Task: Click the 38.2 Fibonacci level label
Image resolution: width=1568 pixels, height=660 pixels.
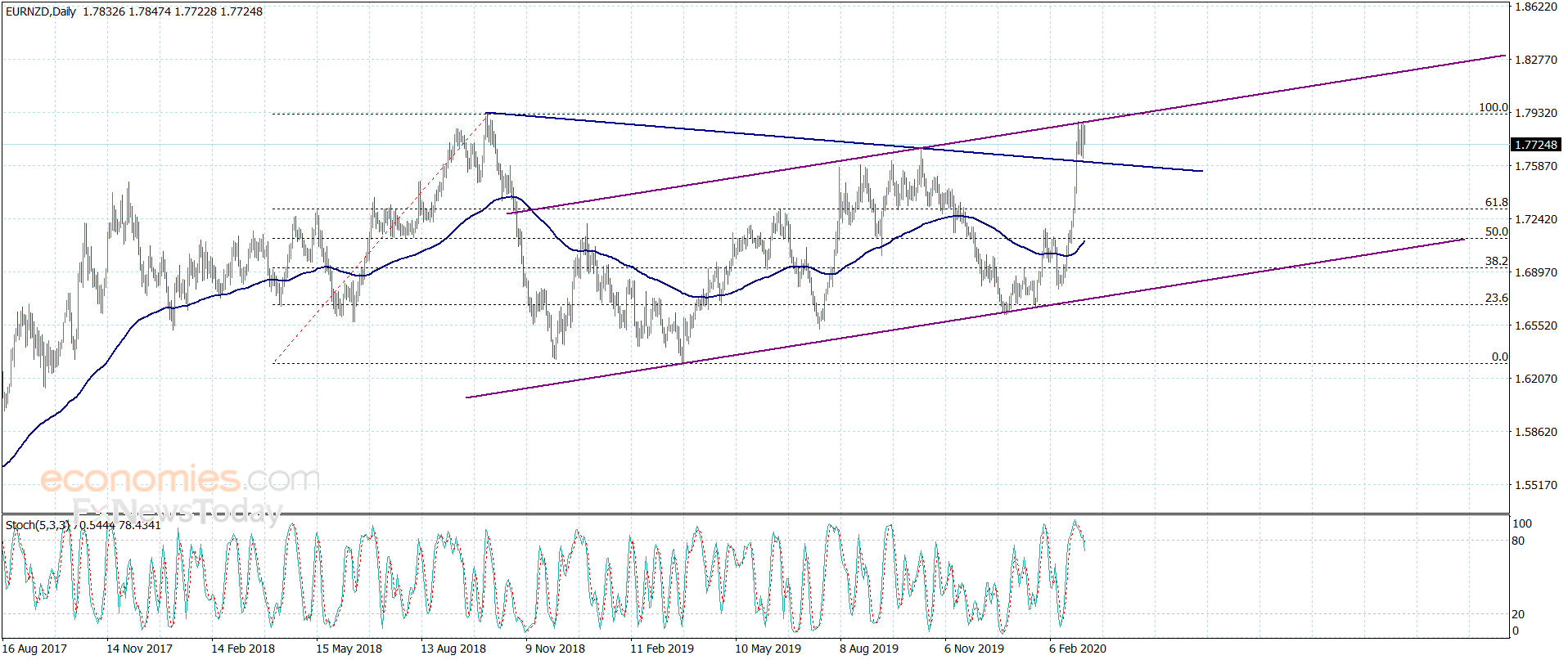Action: pyautogui.click(x=1497, y=261)
